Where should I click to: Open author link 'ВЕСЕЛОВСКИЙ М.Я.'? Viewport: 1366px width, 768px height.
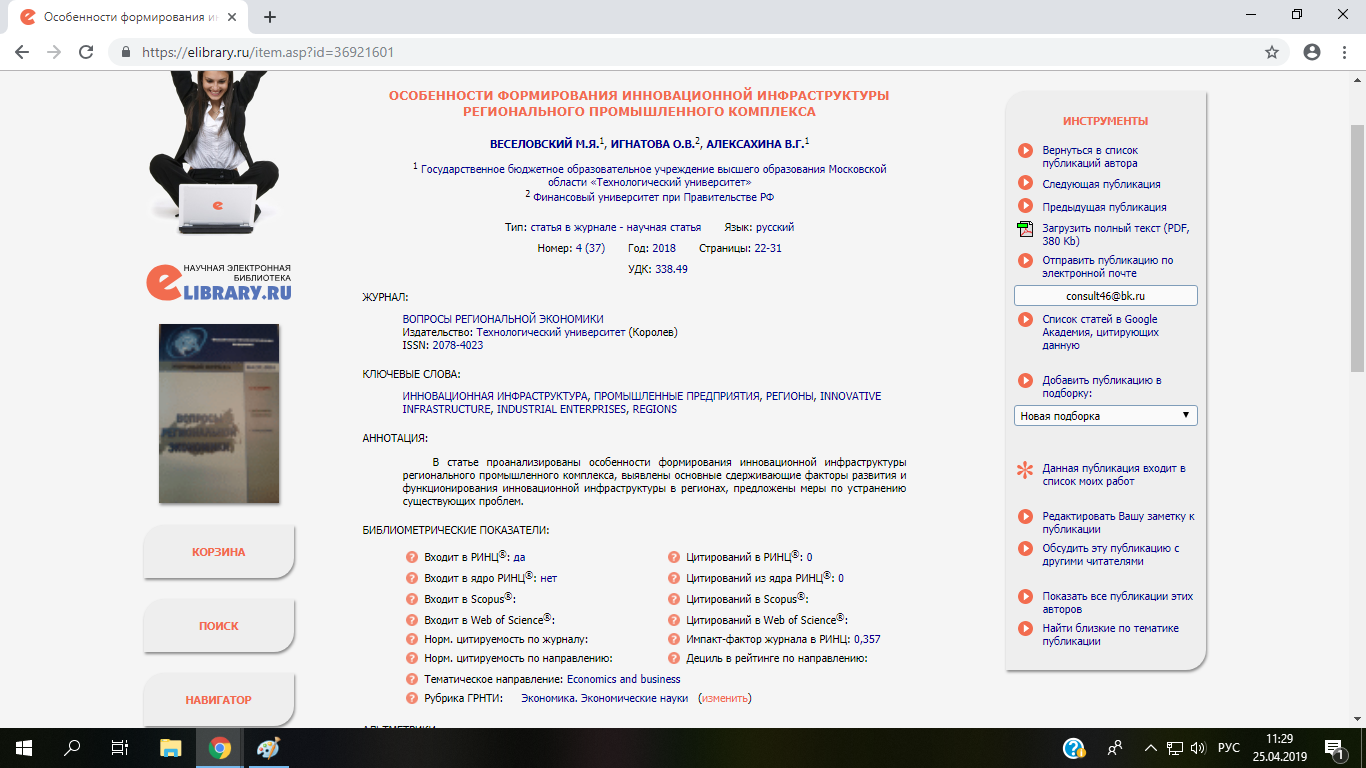544,144
